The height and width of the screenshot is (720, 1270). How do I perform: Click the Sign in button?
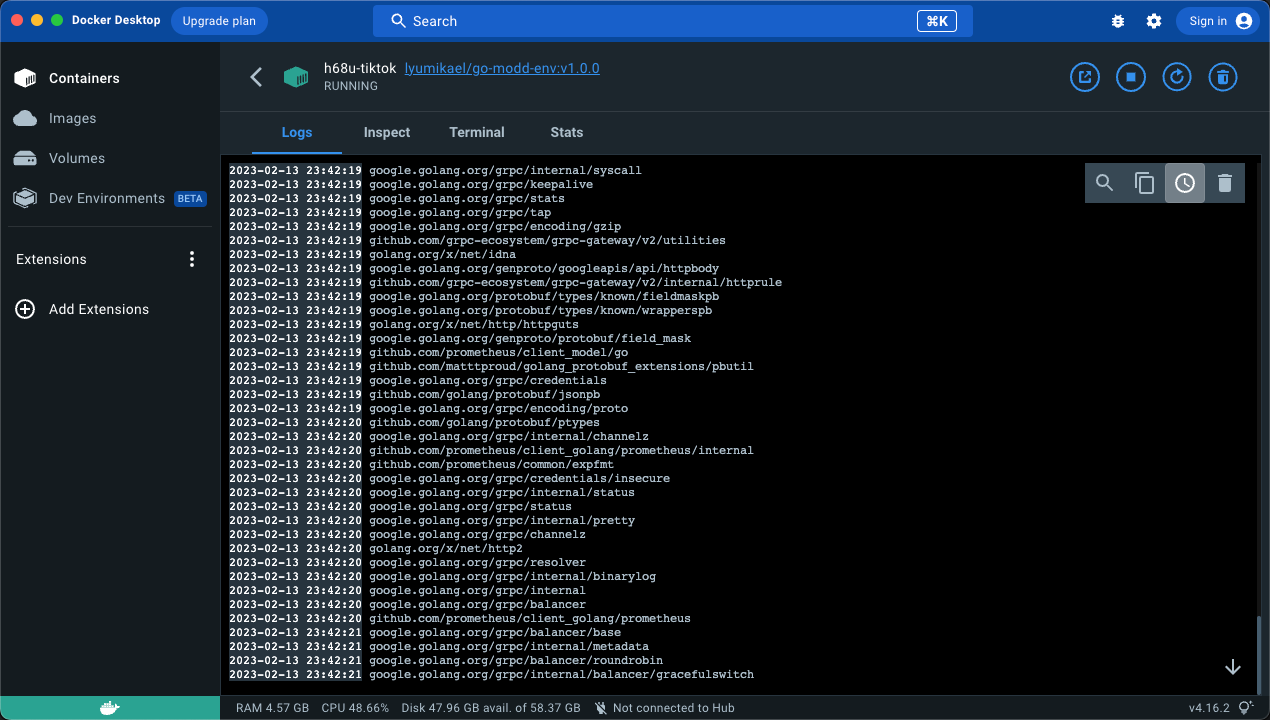click(x=1216, y=21)
